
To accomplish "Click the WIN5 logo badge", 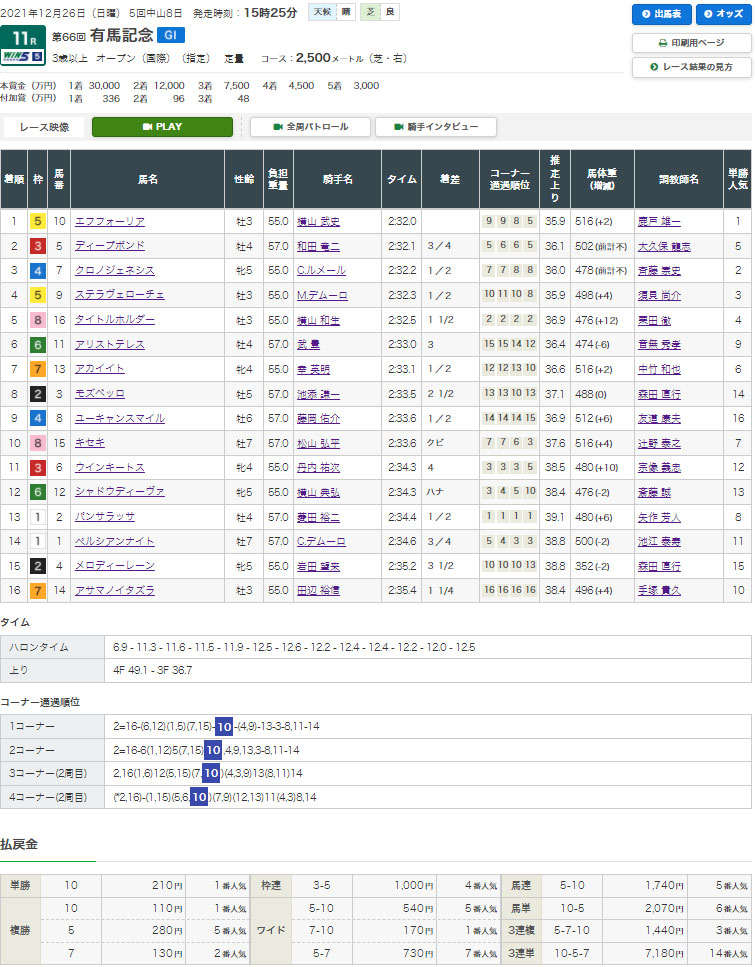I will (21, 55).
